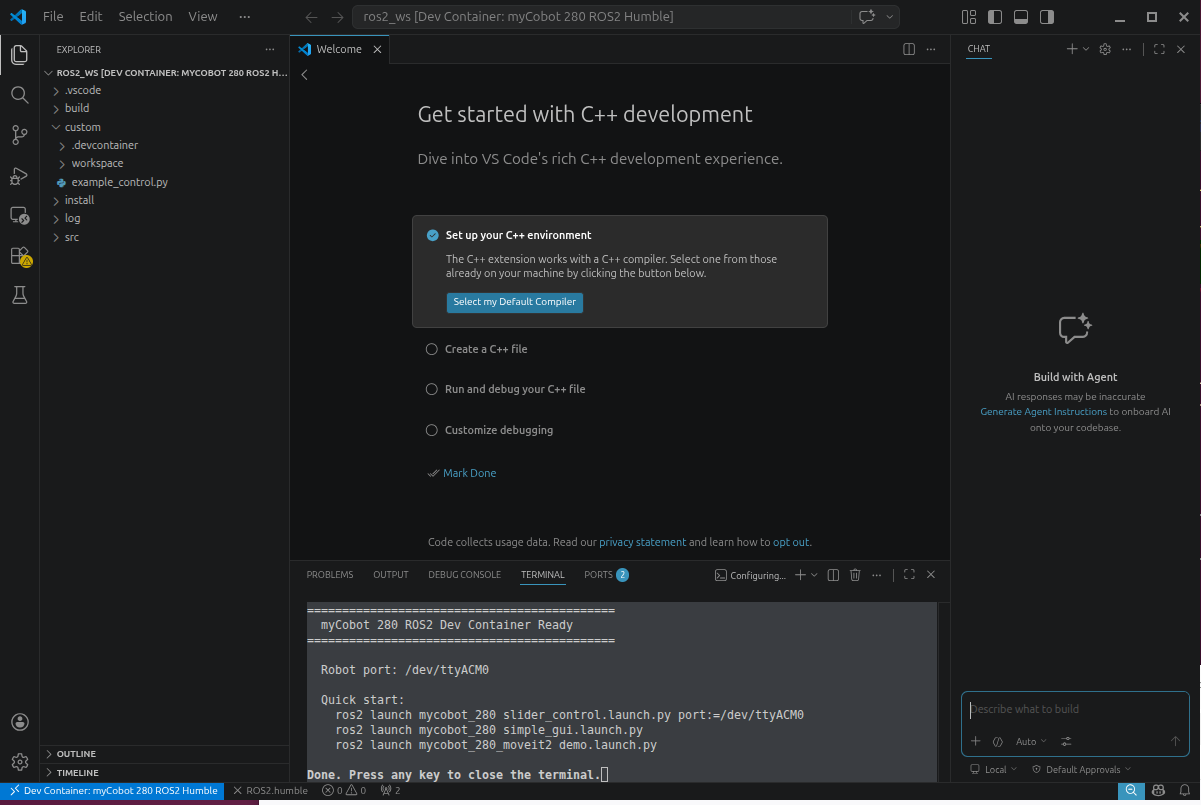
Task: Click the Select my Default Compiler button
Action: tap(514, 302)
